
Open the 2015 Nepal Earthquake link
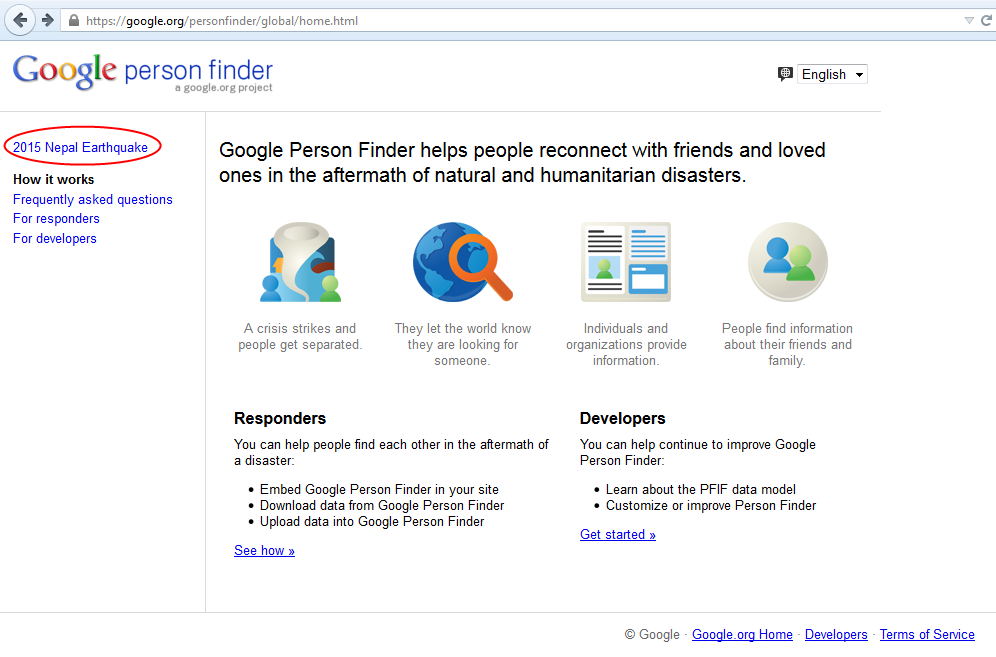point(81,147)
